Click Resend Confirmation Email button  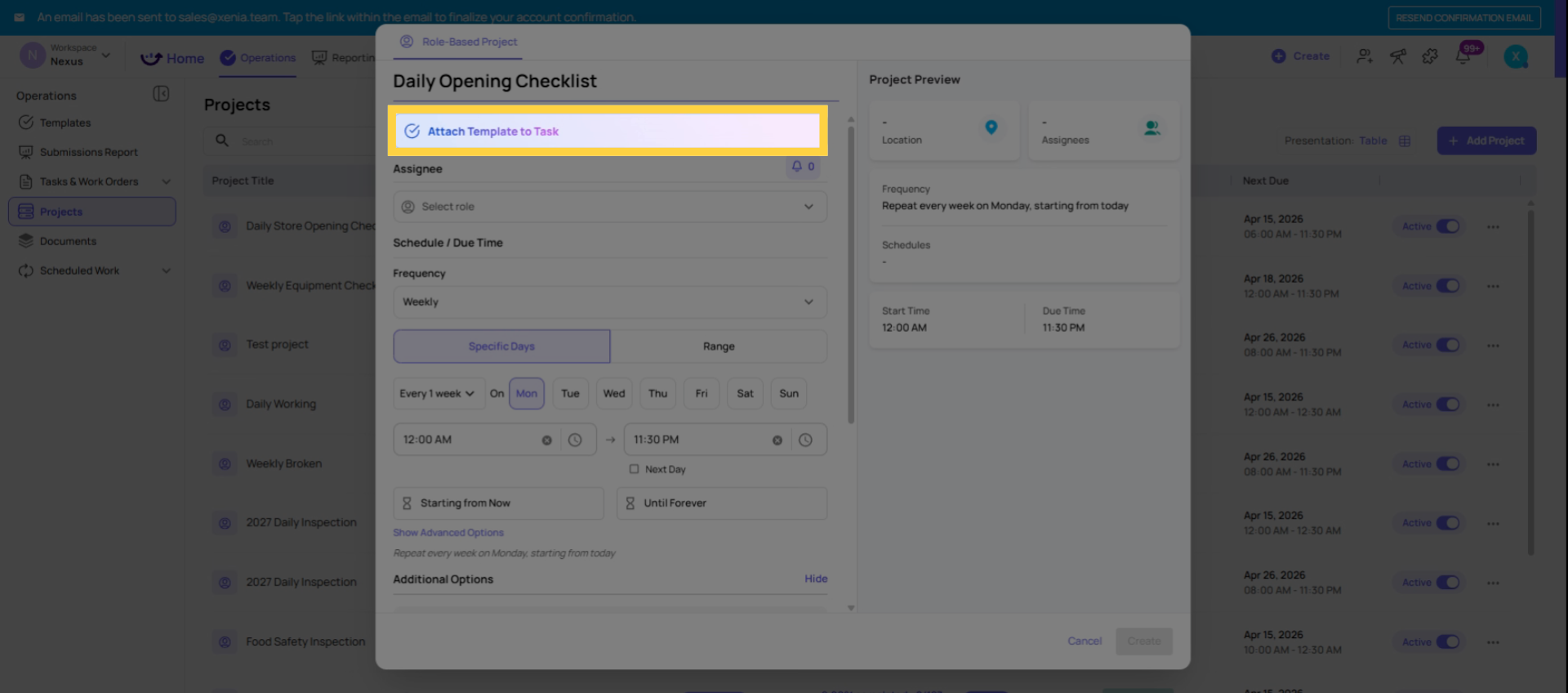[x=1464, y=17]
